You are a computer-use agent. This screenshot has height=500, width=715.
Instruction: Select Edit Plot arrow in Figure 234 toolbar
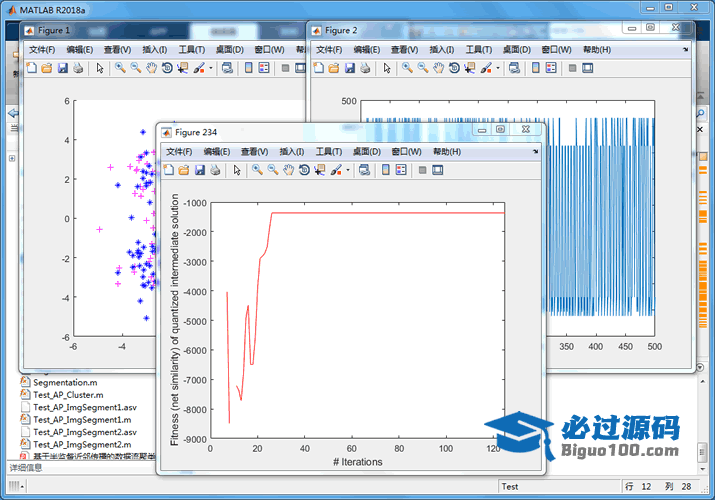237,170
